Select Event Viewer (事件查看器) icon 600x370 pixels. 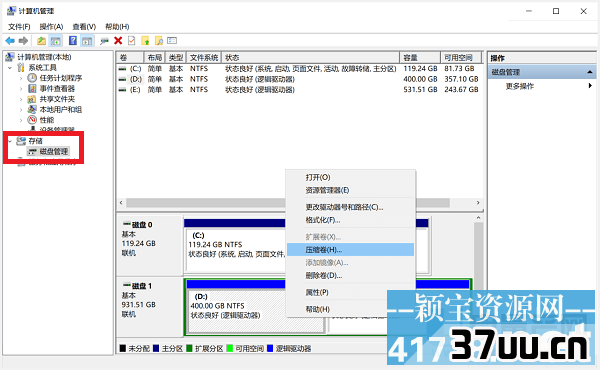(32, 88)
